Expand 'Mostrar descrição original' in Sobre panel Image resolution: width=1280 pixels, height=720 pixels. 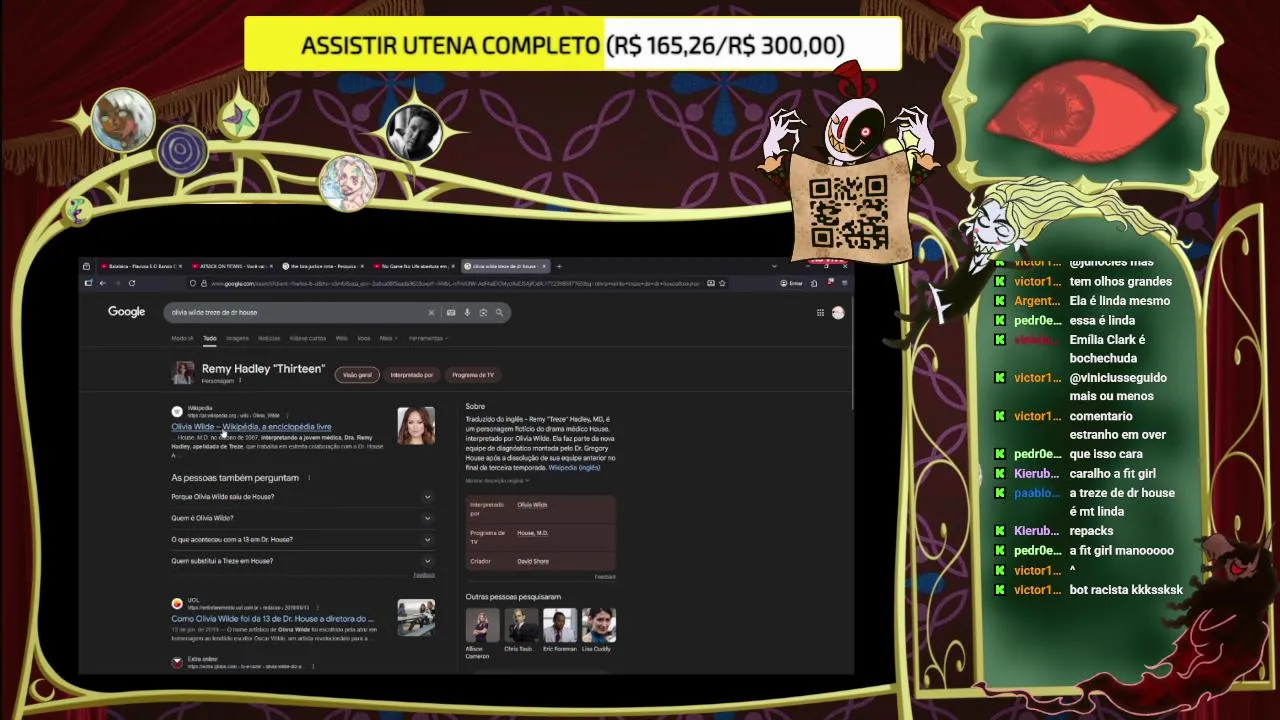tap(497, 481)
